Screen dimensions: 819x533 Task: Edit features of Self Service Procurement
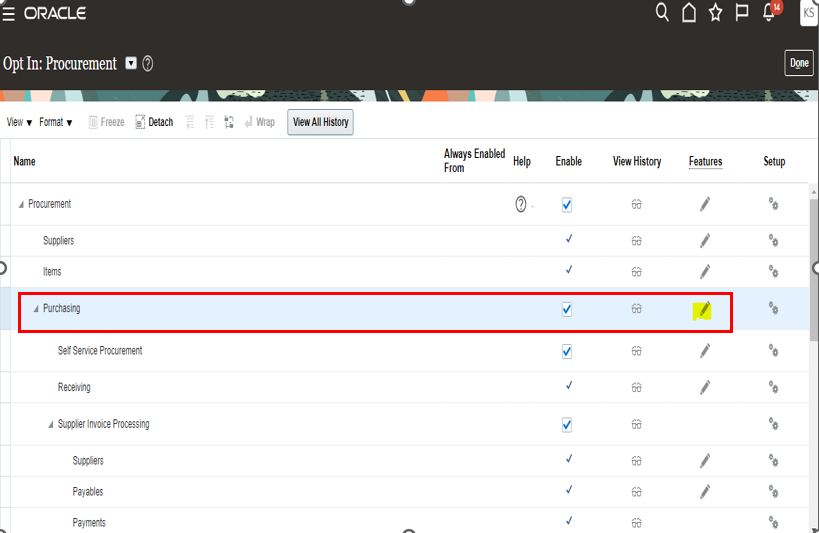point(705,351)
